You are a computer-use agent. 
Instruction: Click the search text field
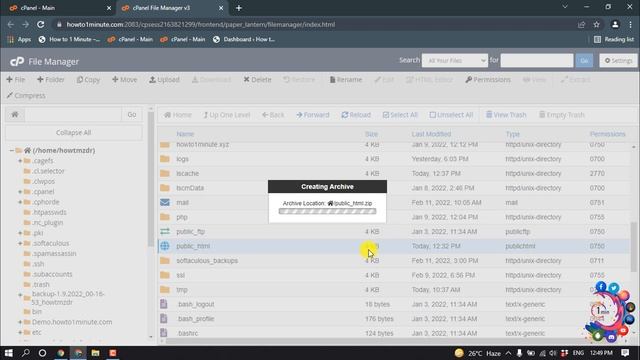point(537,60)
